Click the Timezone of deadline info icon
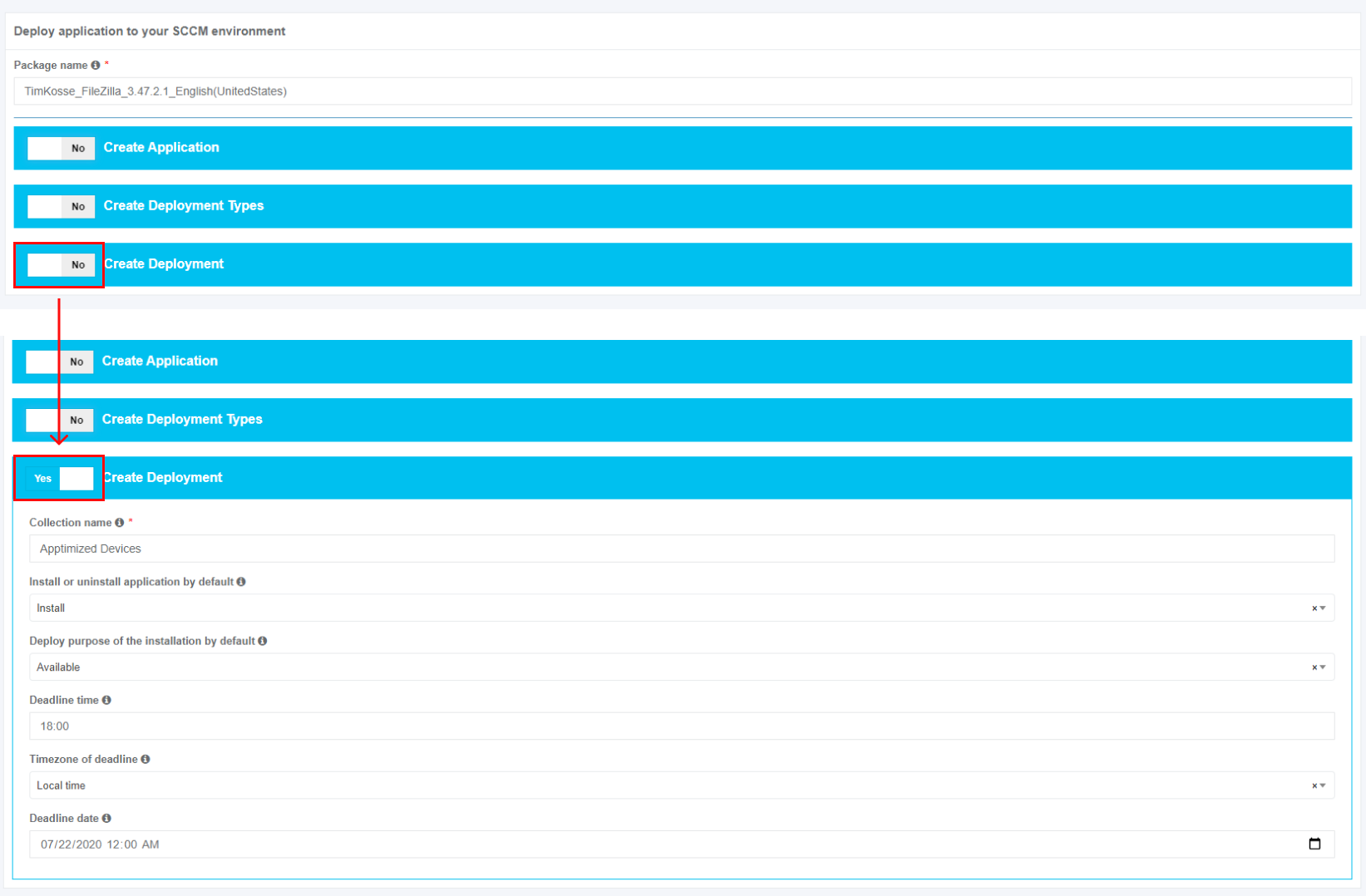Viewport: 1366px width, 896px height. (145, 759)
